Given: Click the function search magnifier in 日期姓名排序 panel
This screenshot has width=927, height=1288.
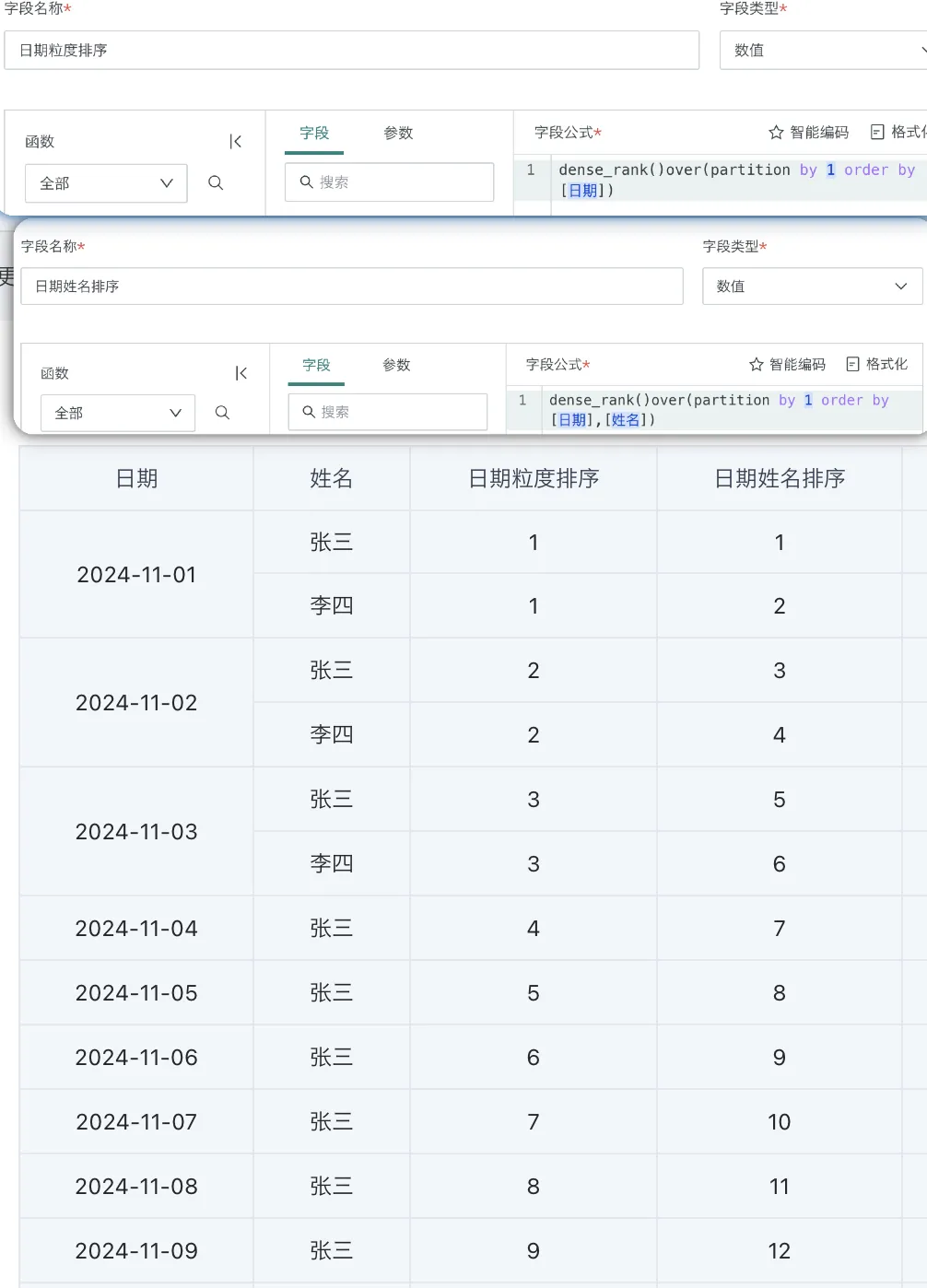Looking at the screenshot, I should pos(222,413).
